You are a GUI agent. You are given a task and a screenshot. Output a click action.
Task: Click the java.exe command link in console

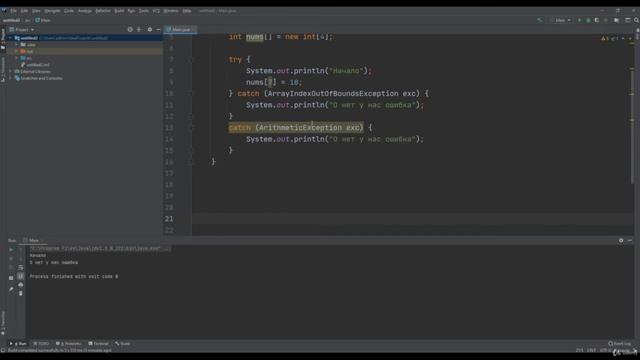[x=95, y=248]
